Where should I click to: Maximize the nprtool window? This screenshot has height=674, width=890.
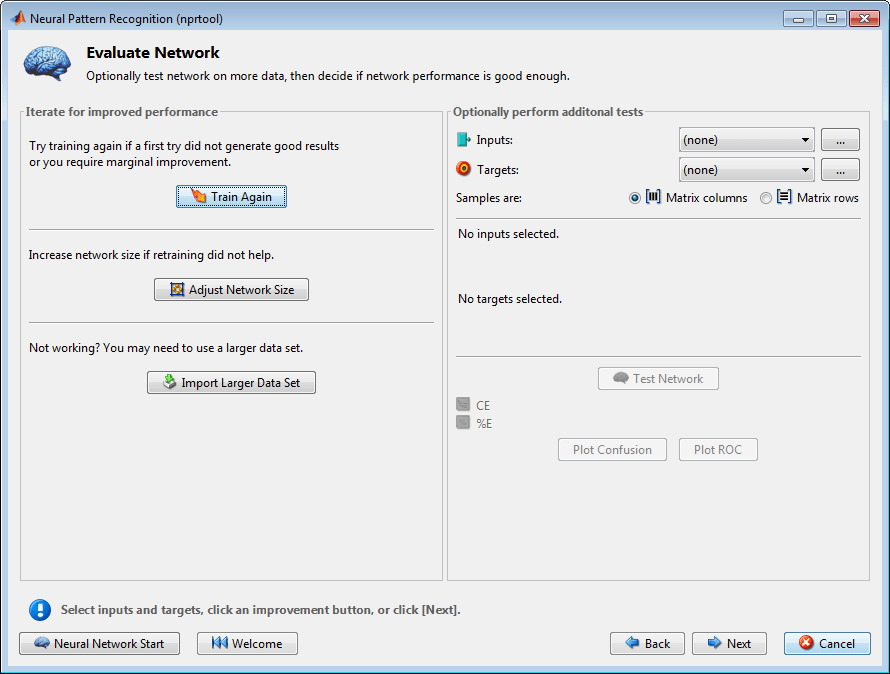click(831, 19)
